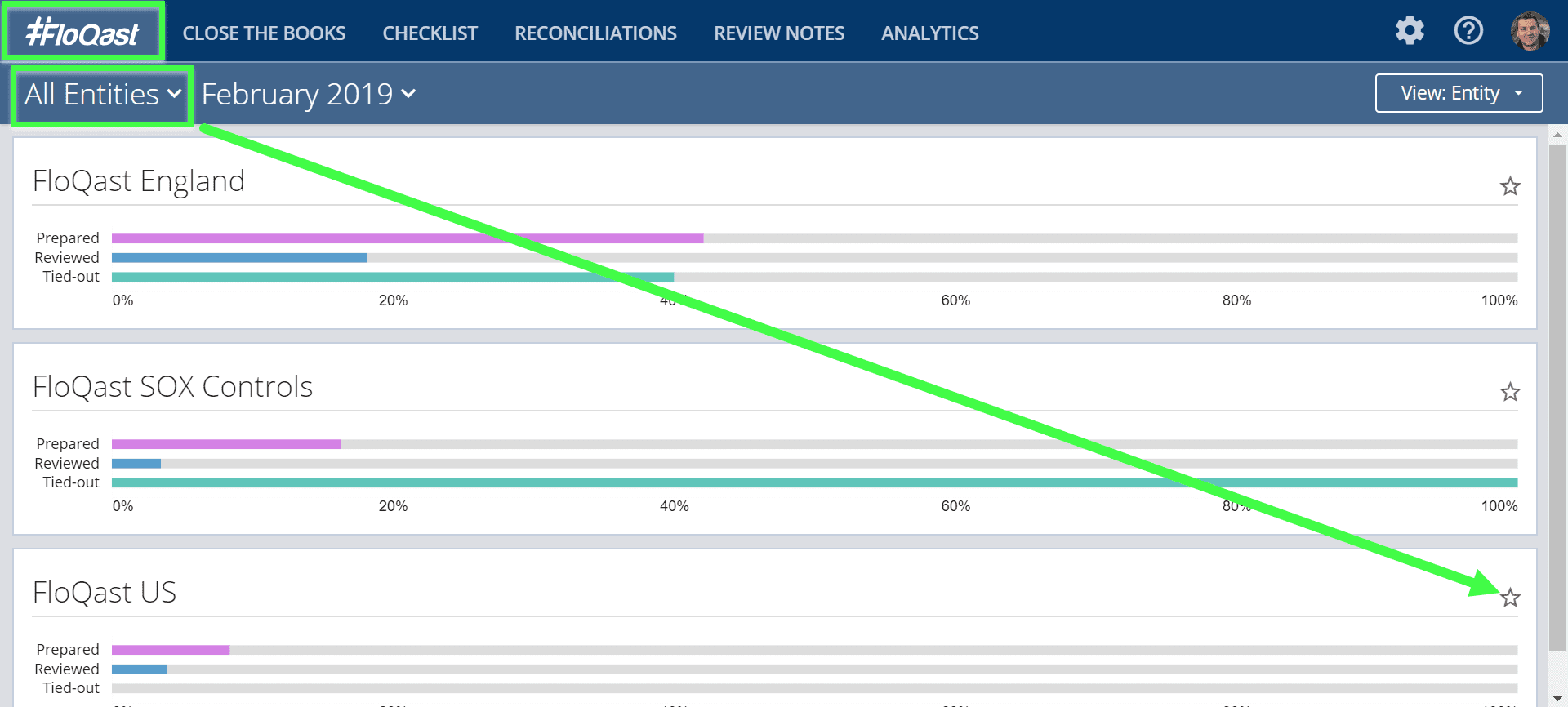
Task: Click the scrollbar down arrow
Action: click(x=1557, y=699)
